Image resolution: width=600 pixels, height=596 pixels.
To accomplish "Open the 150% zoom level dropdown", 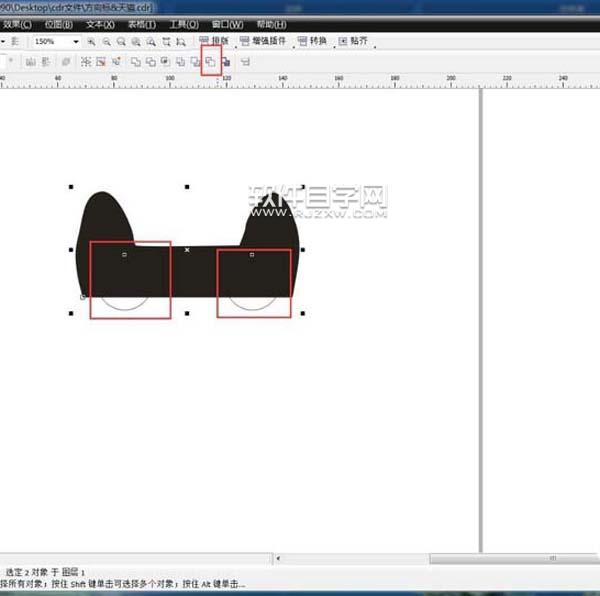I will tap(75, 42).
